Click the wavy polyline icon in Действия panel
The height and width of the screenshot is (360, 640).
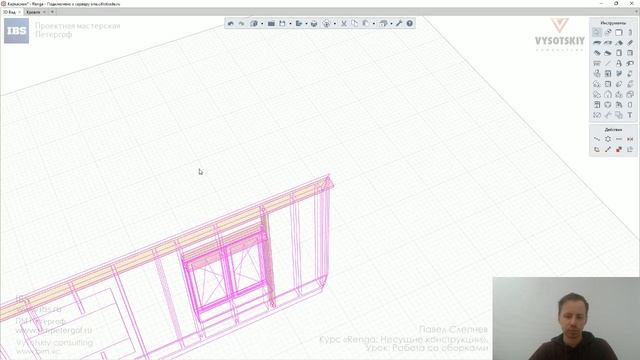click(597, 139)
